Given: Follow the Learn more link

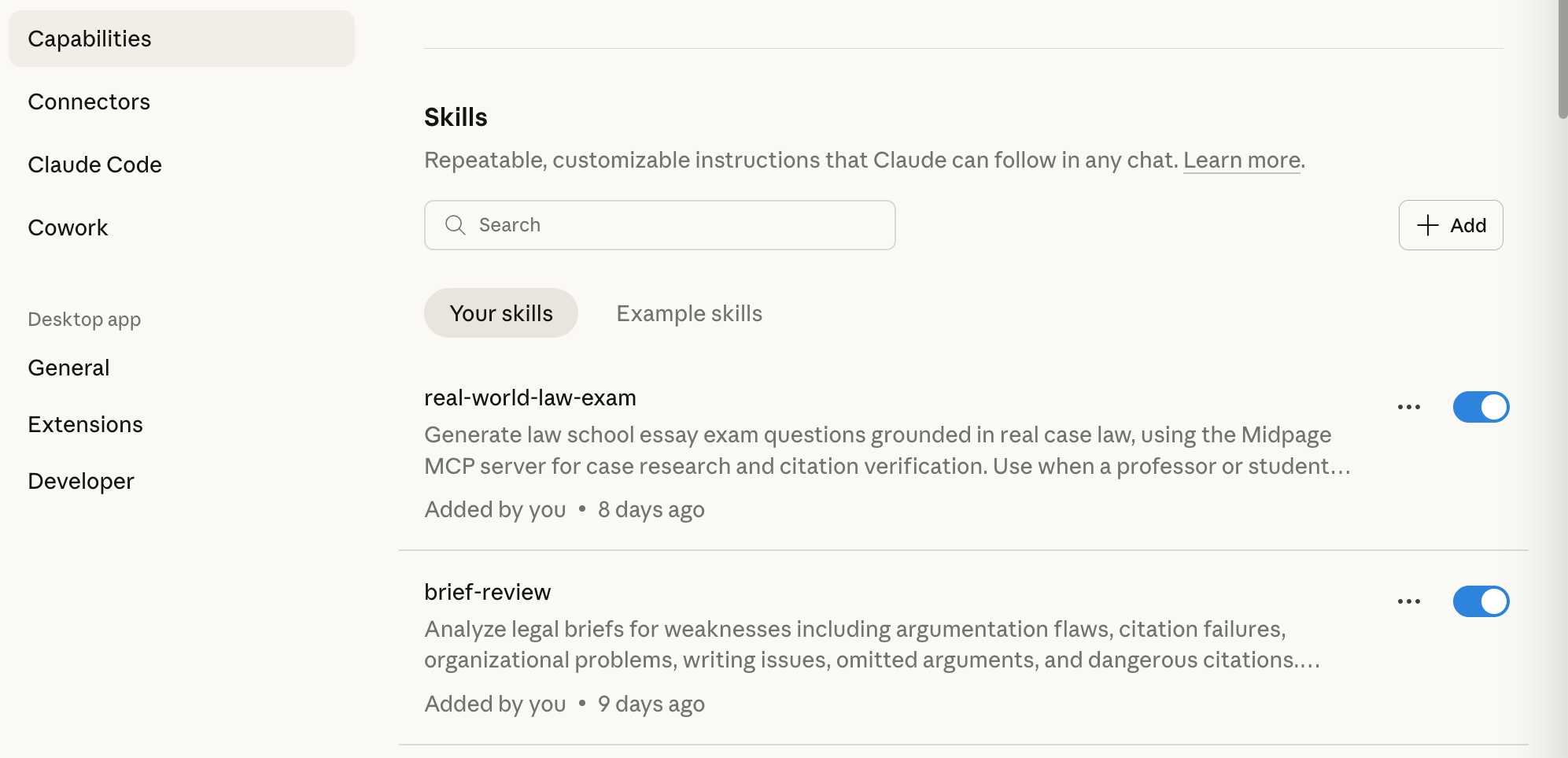Looking at the screenshot, I should [x=1241, y=160].
